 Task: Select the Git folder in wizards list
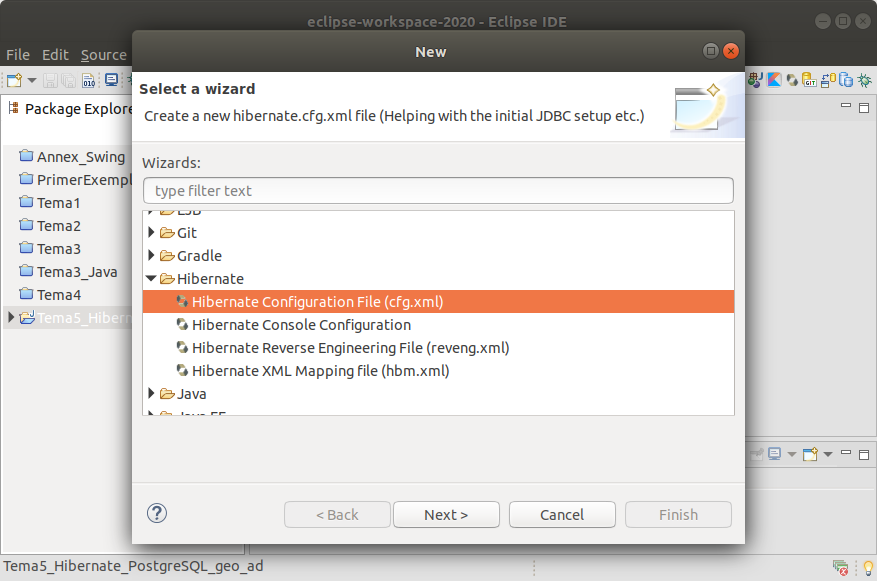click(187, 233)
